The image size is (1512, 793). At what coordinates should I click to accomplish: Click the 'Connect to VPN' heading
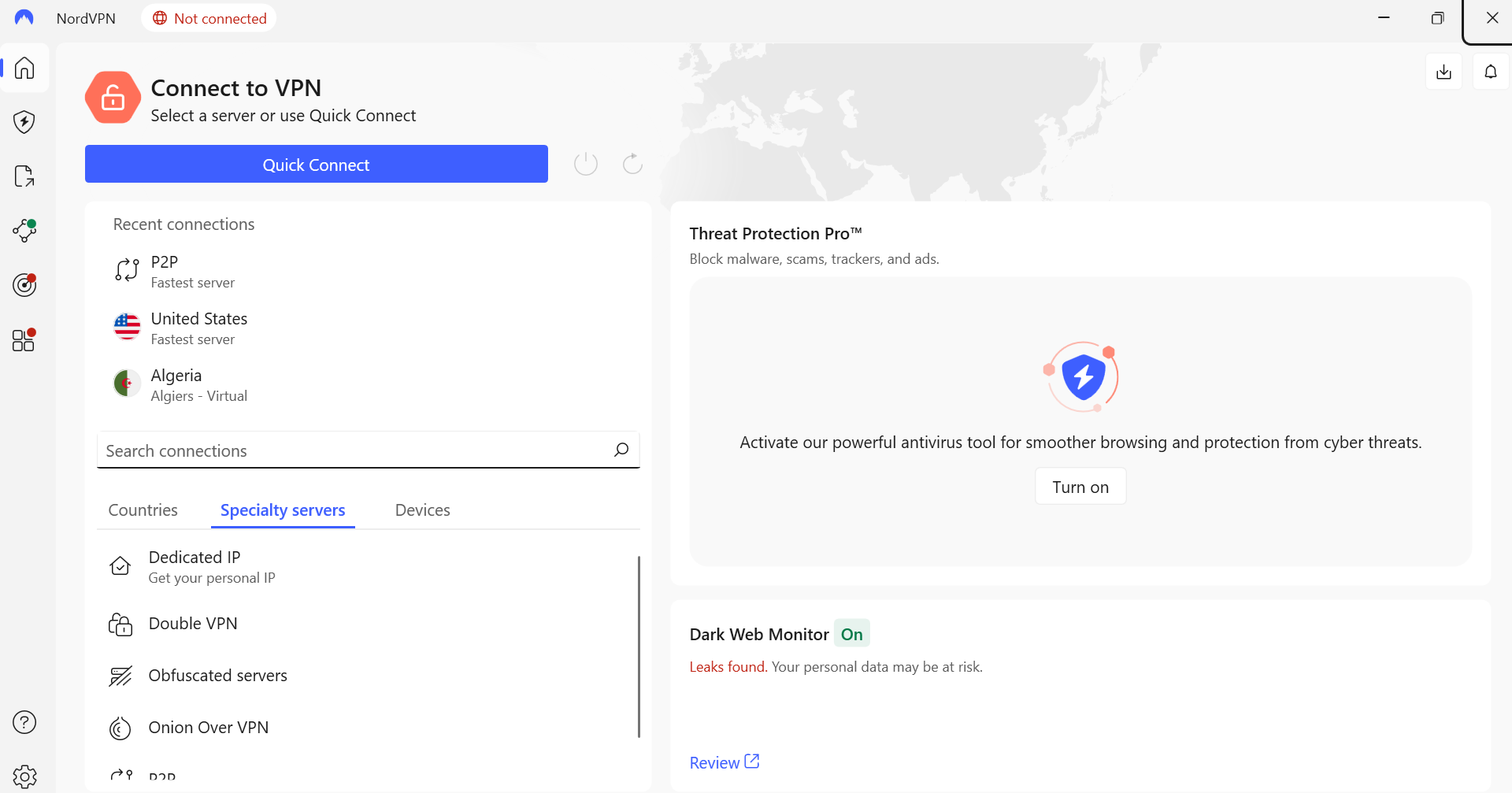(236, 88)
